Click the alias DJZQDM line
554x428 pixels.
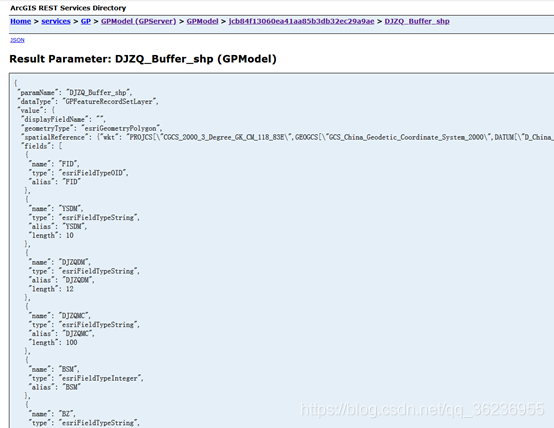[62, 280]
